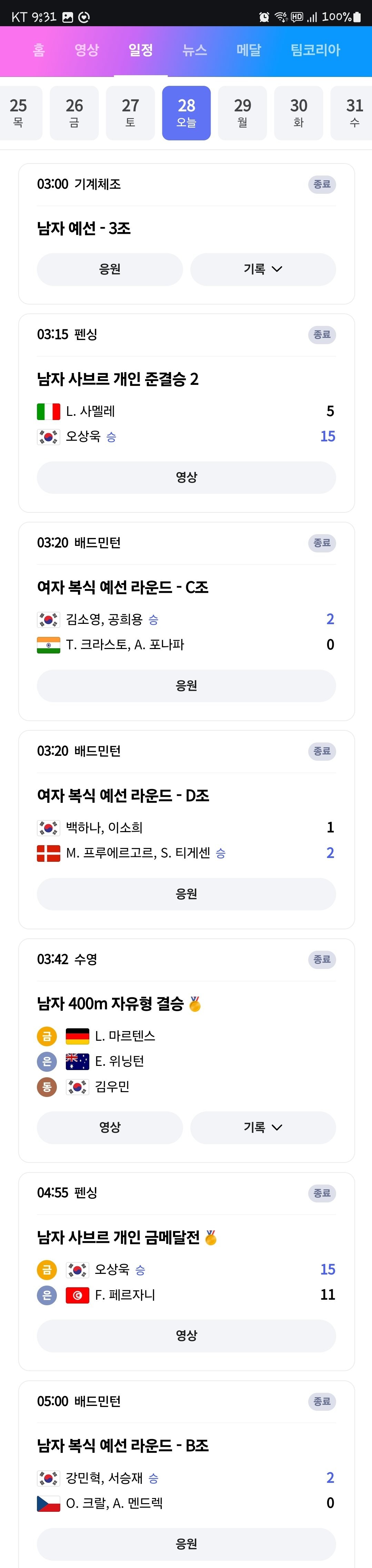
Task: Tap the bronze medal badge for 김우민
Action: click(x=47, y=1087)
